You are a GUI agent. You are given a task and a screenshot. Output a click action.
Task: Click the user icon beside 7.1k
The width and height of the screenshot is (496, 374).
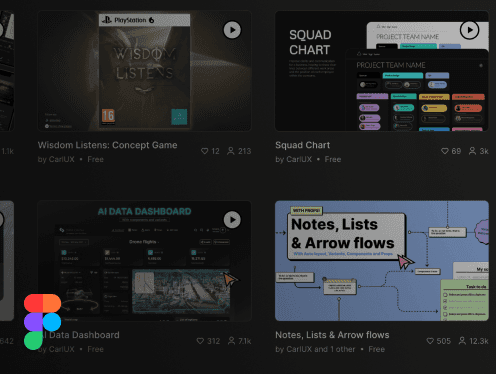(231, 341)
